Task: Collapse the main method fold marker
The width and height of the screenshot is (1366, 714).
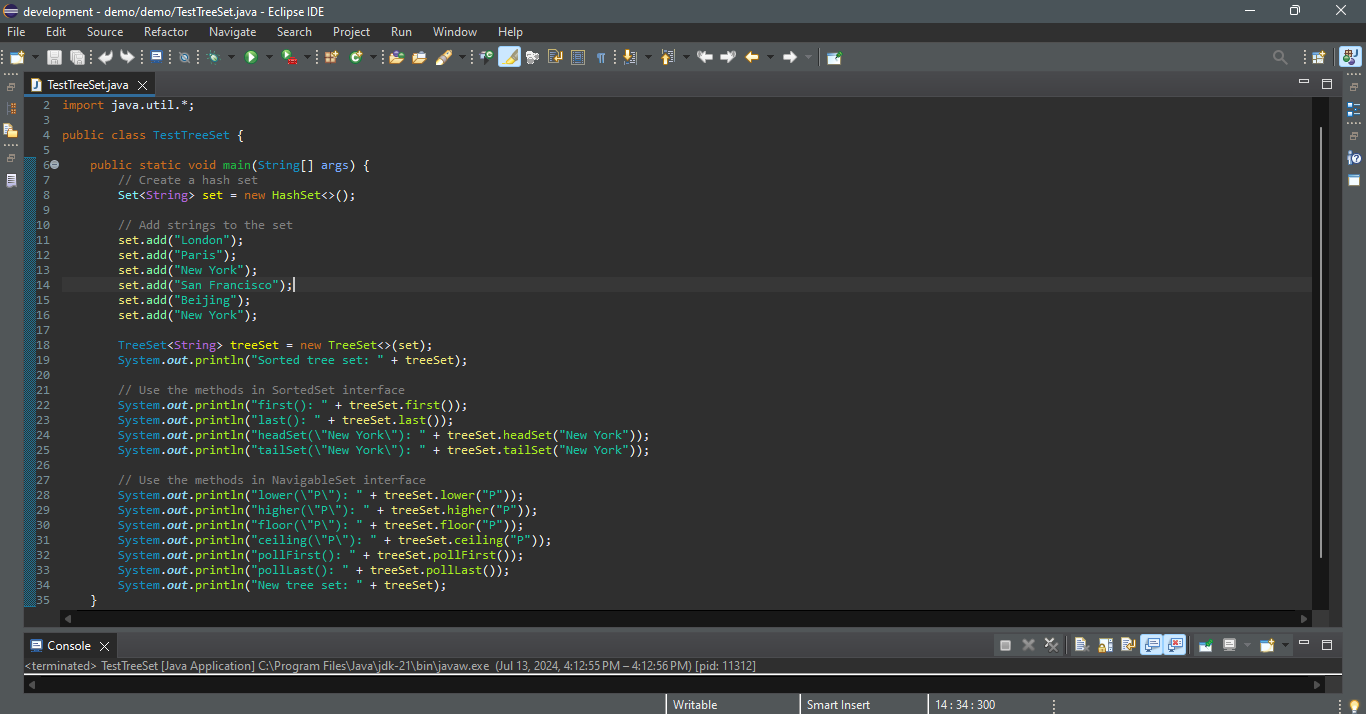Action: point(55,165)
